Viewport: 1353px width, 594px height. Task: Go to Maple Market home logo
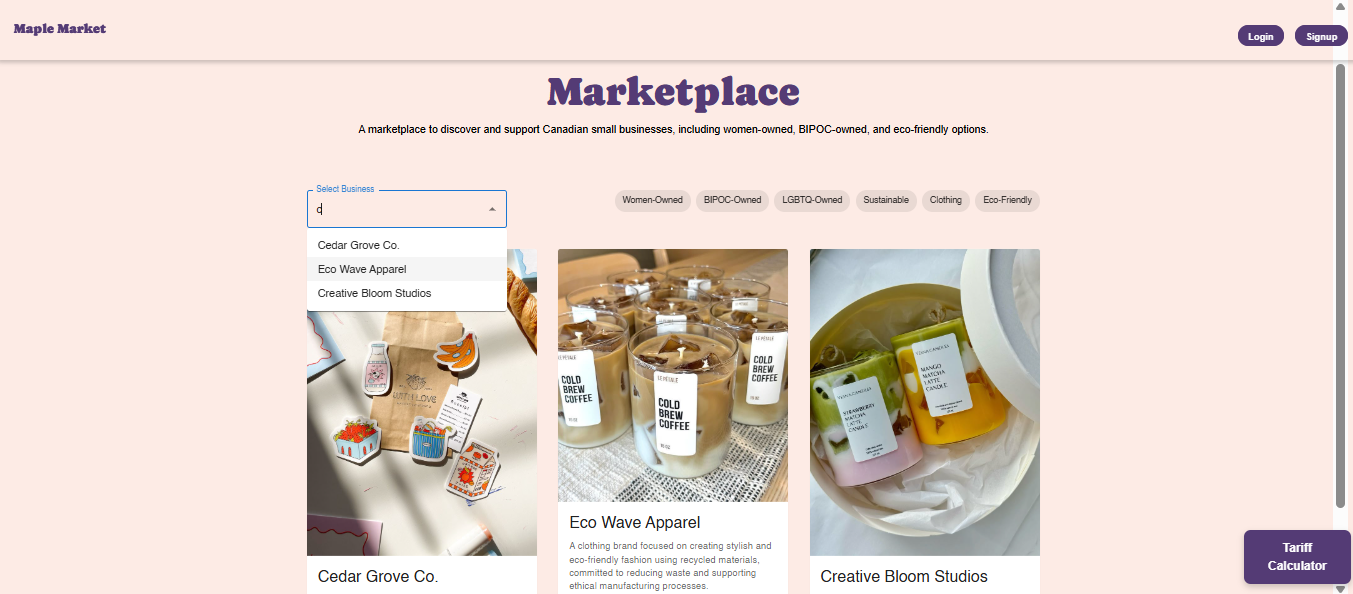(x=60, y=29)
